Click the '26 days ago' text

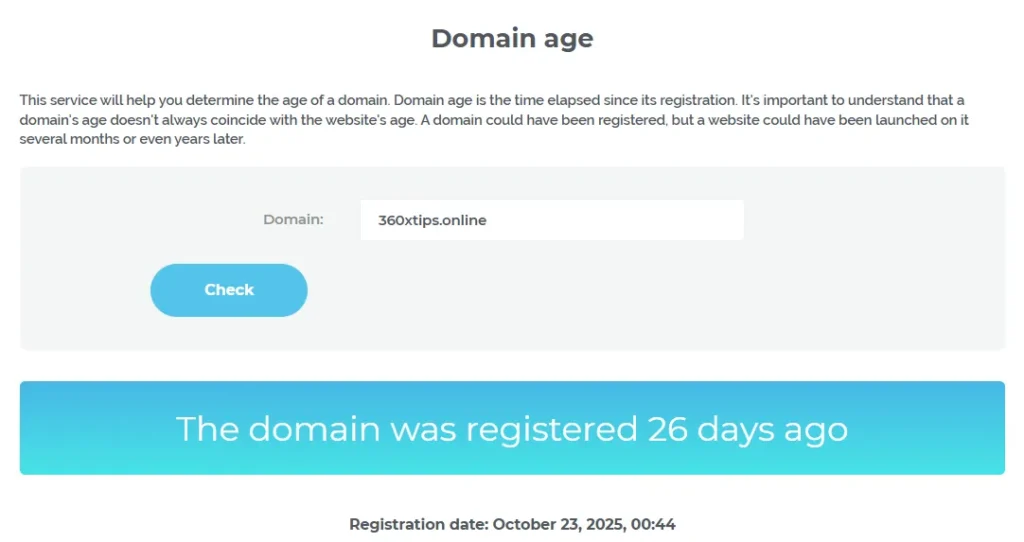tap(747, 428)
